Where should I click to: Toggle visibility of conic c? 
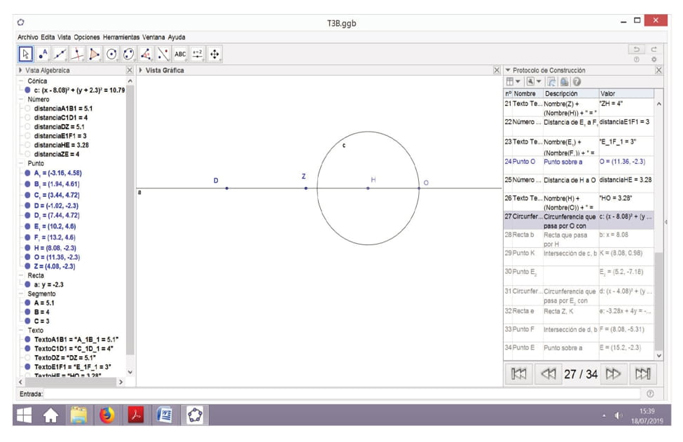click(28, 90)
